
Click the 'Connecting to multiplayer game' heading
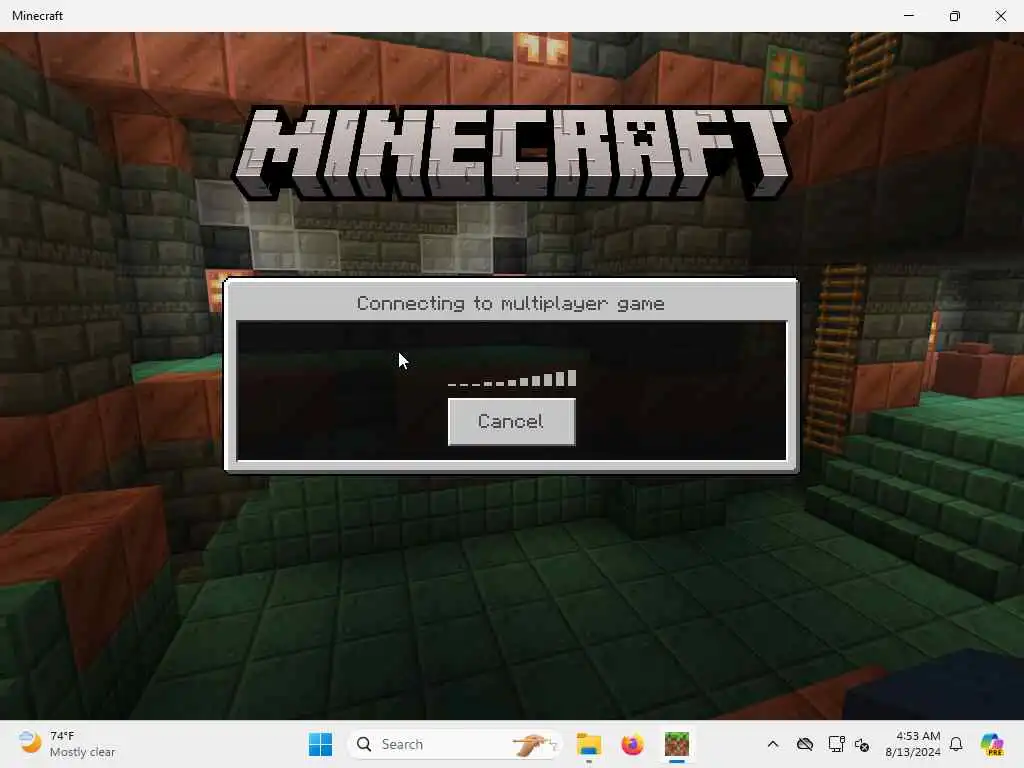[511, 304]
